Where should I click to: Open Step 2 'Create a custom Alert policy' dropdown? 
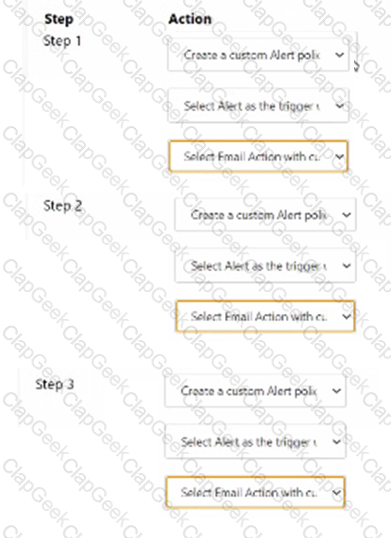pyautogui.click(x=265, y=215)
